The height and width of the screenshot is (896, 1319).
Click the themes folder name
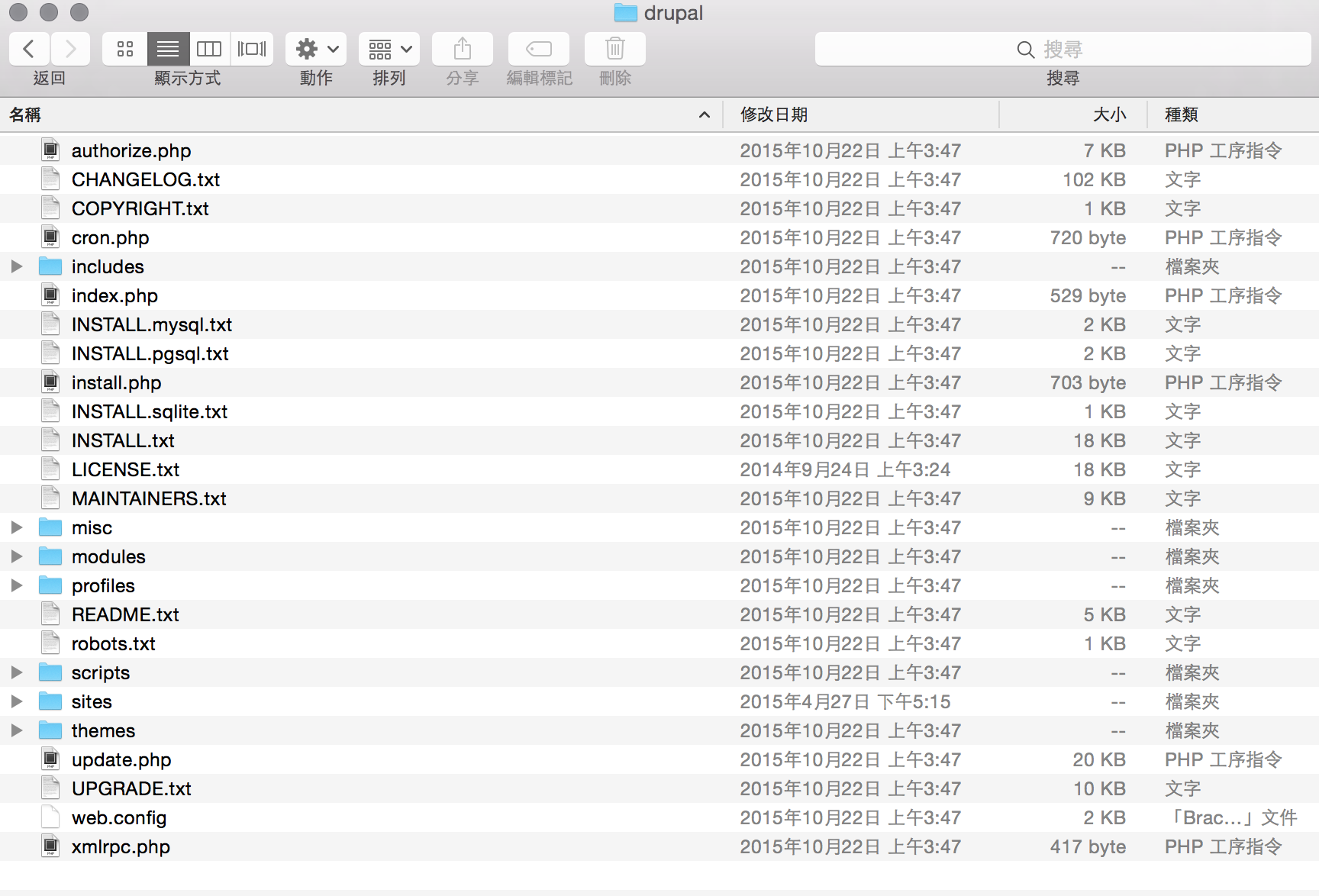[103, 730]
